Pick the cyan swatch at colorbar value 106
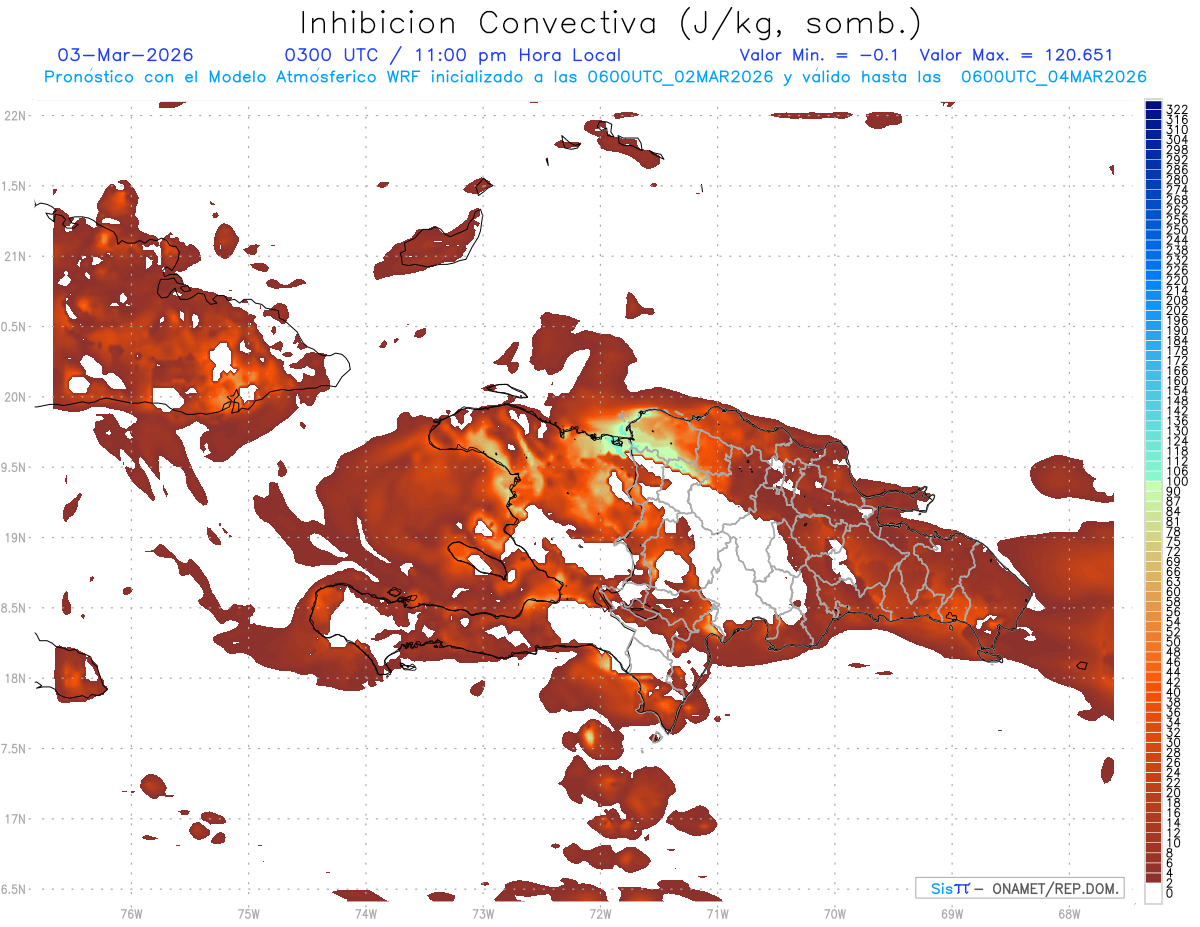 click(1153, 469)
